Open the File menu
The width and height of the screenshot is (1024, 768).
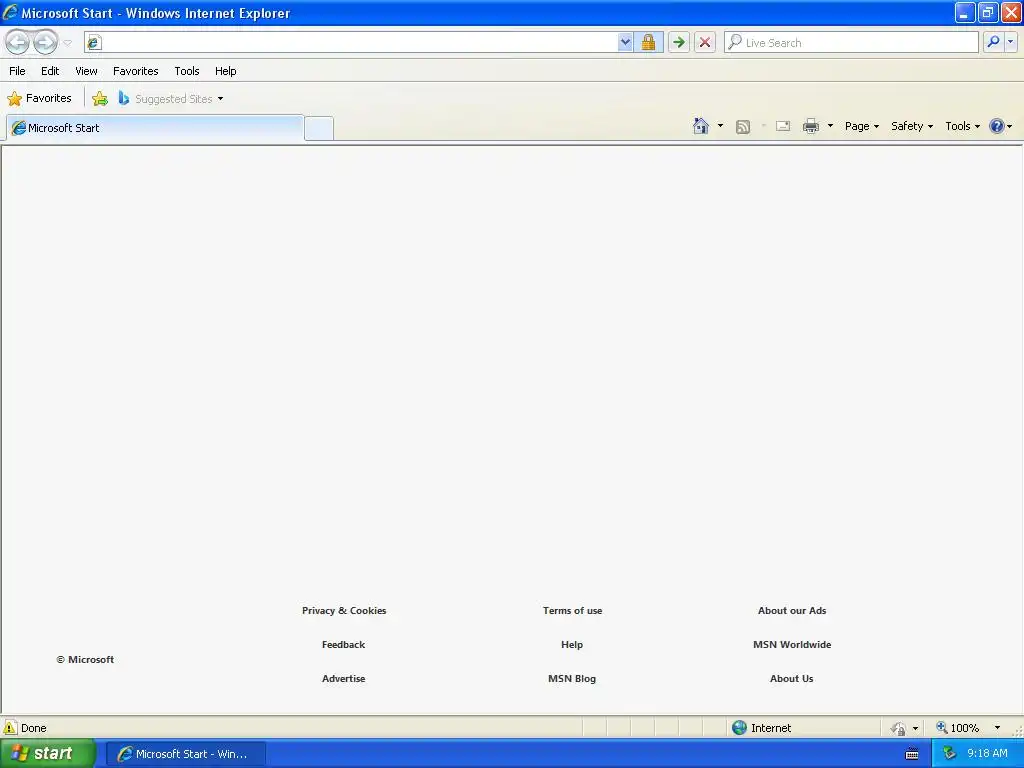(18, 71)
